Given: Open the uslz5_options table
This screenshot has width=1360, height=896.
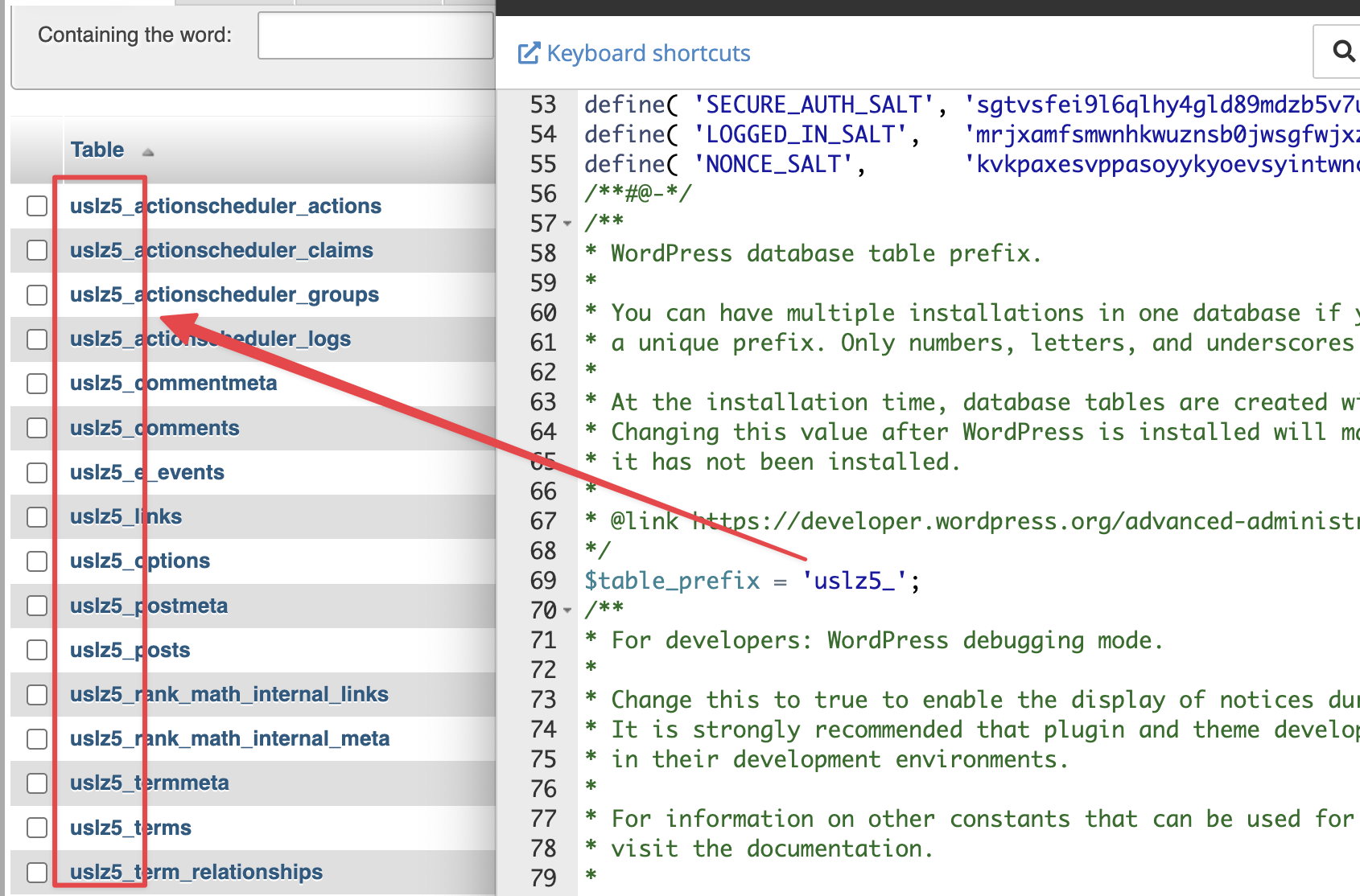Looking at the screenshot, I should coord(140,561).
